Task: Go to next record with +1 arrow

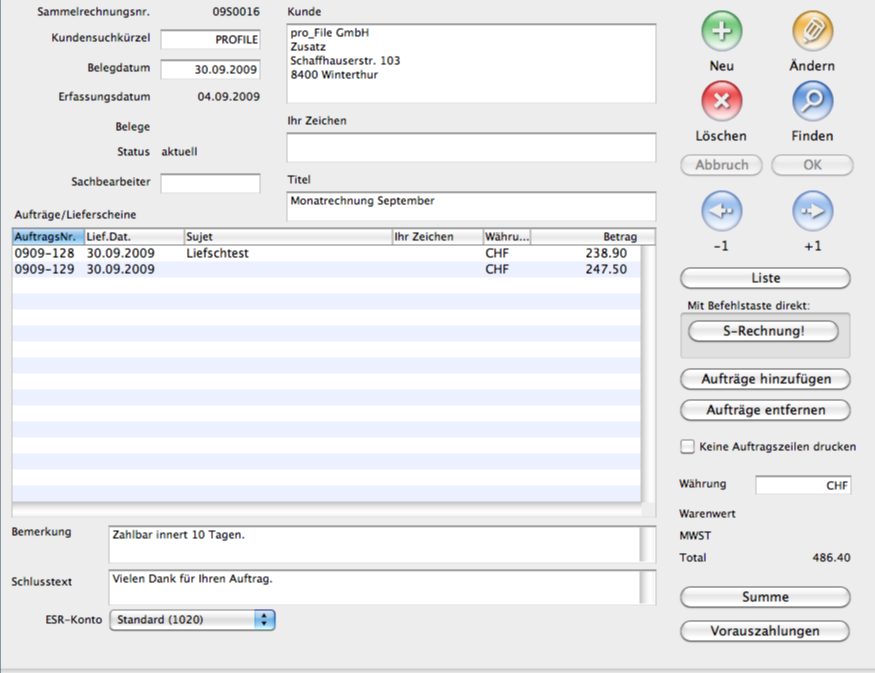Action: coord(812,211)
